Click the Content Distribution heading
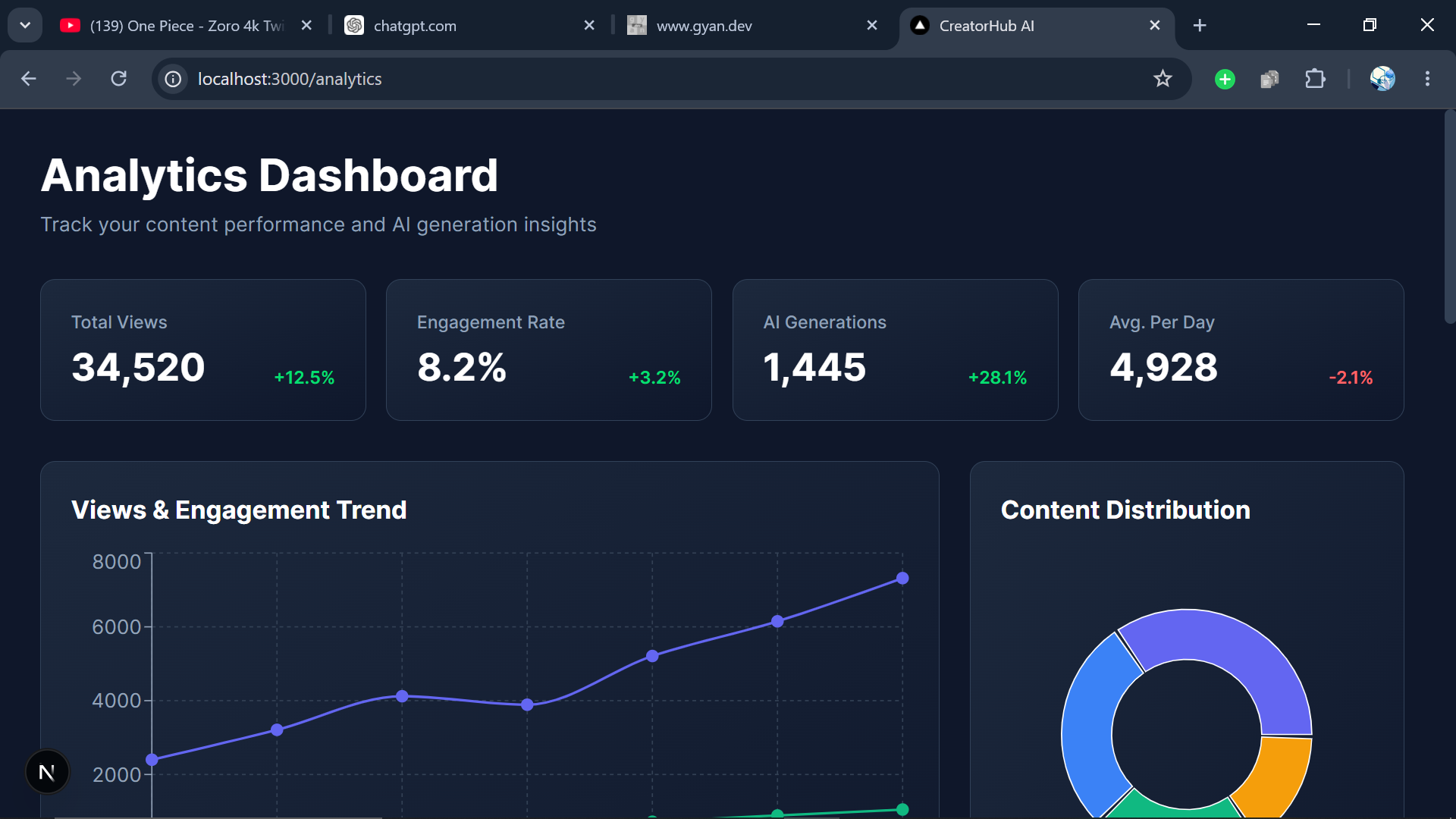Image resolution: width=1456 pixels, height=819 pixels. [1125, 510]
